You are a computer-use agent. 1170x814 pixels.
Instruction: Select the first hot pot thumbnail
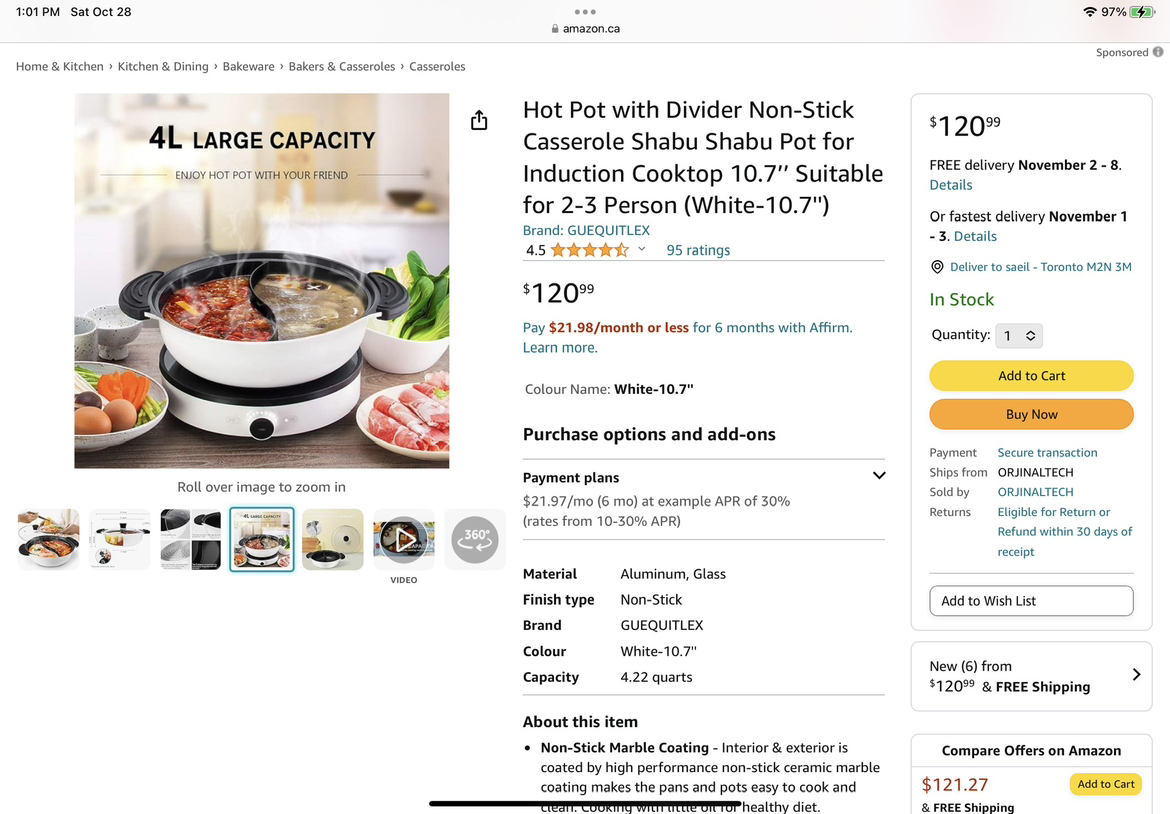49,539
